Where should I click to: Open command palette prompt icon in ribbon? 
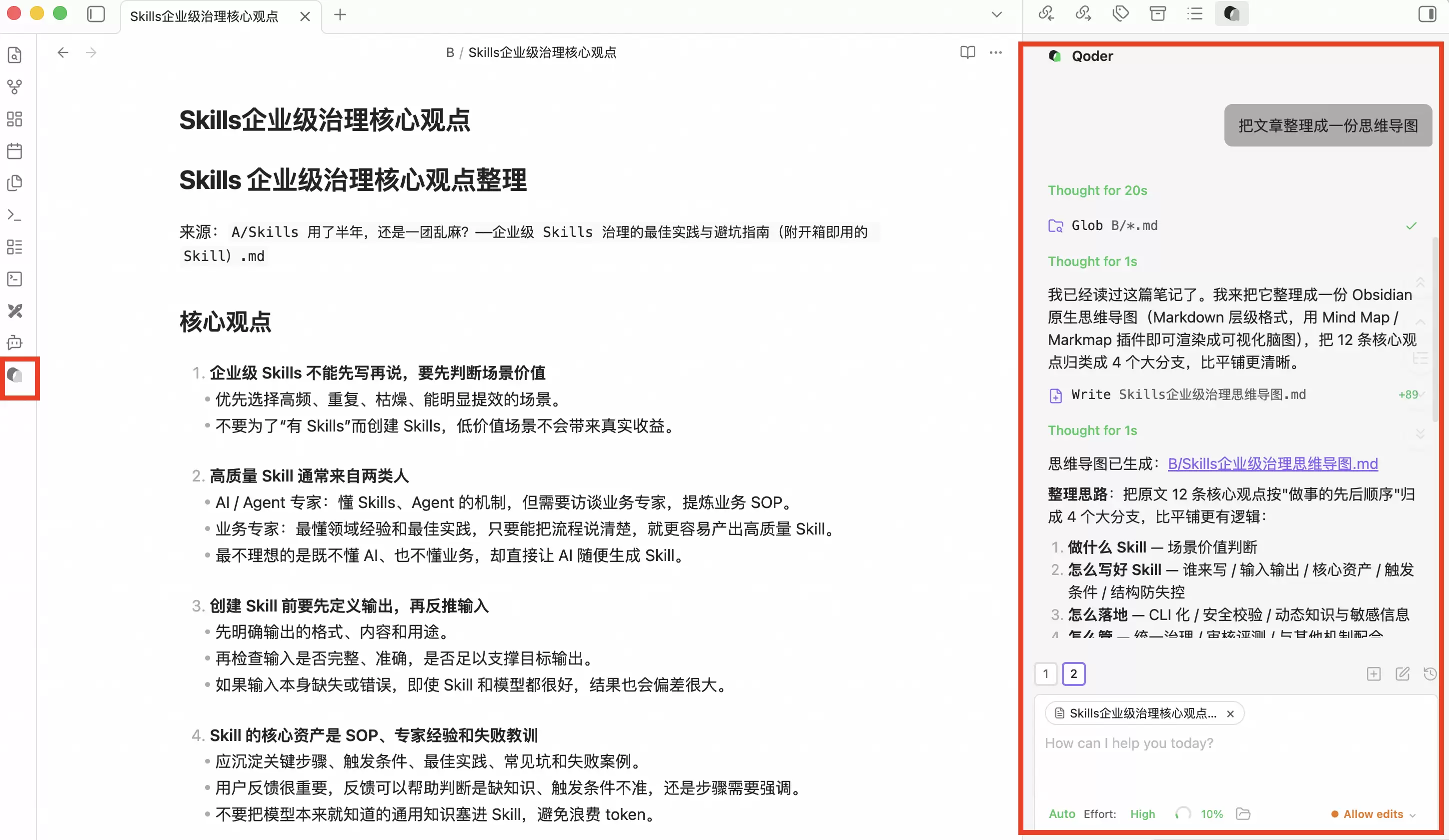15,215
